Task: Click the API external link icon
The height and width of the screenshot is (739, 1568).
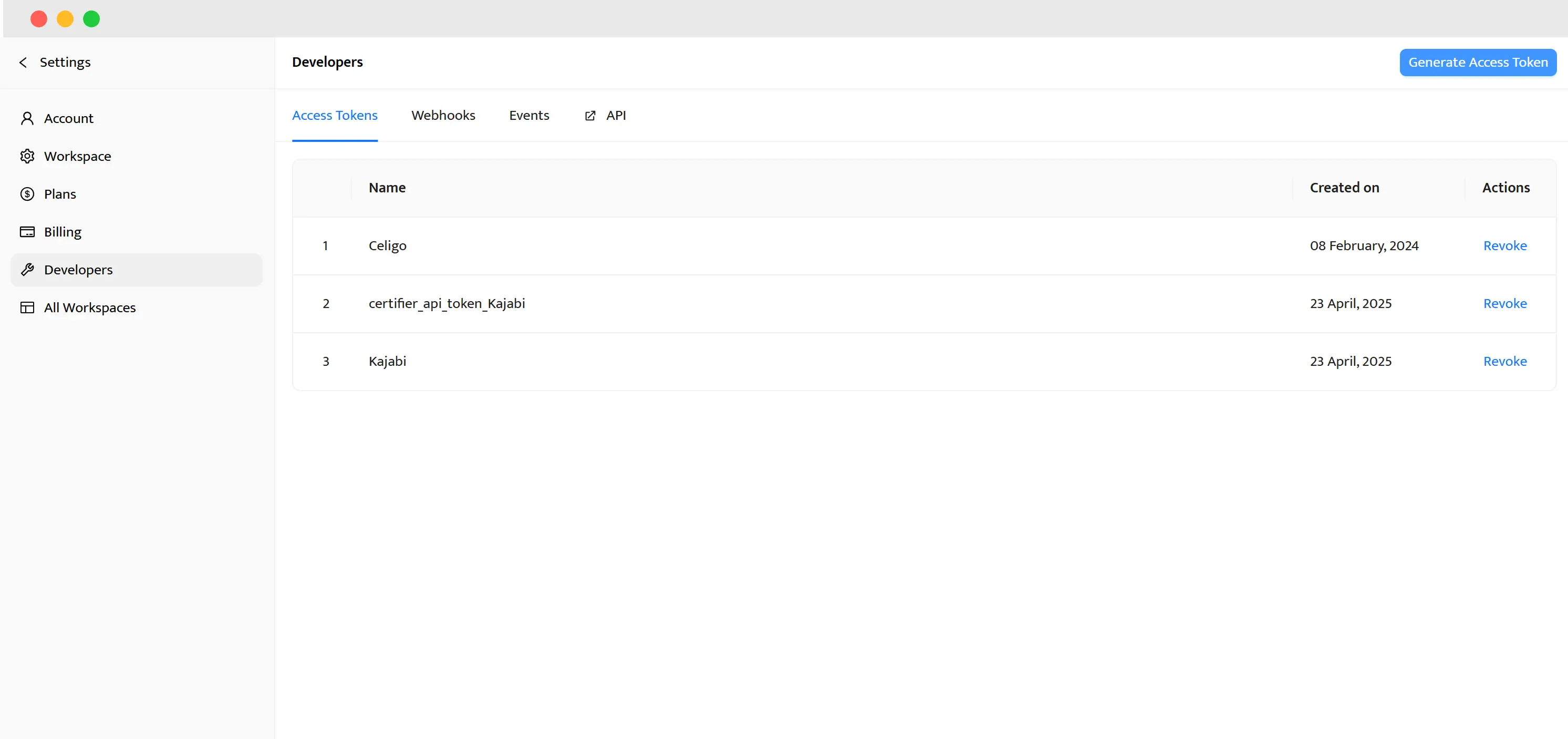Action: [589, 115]
